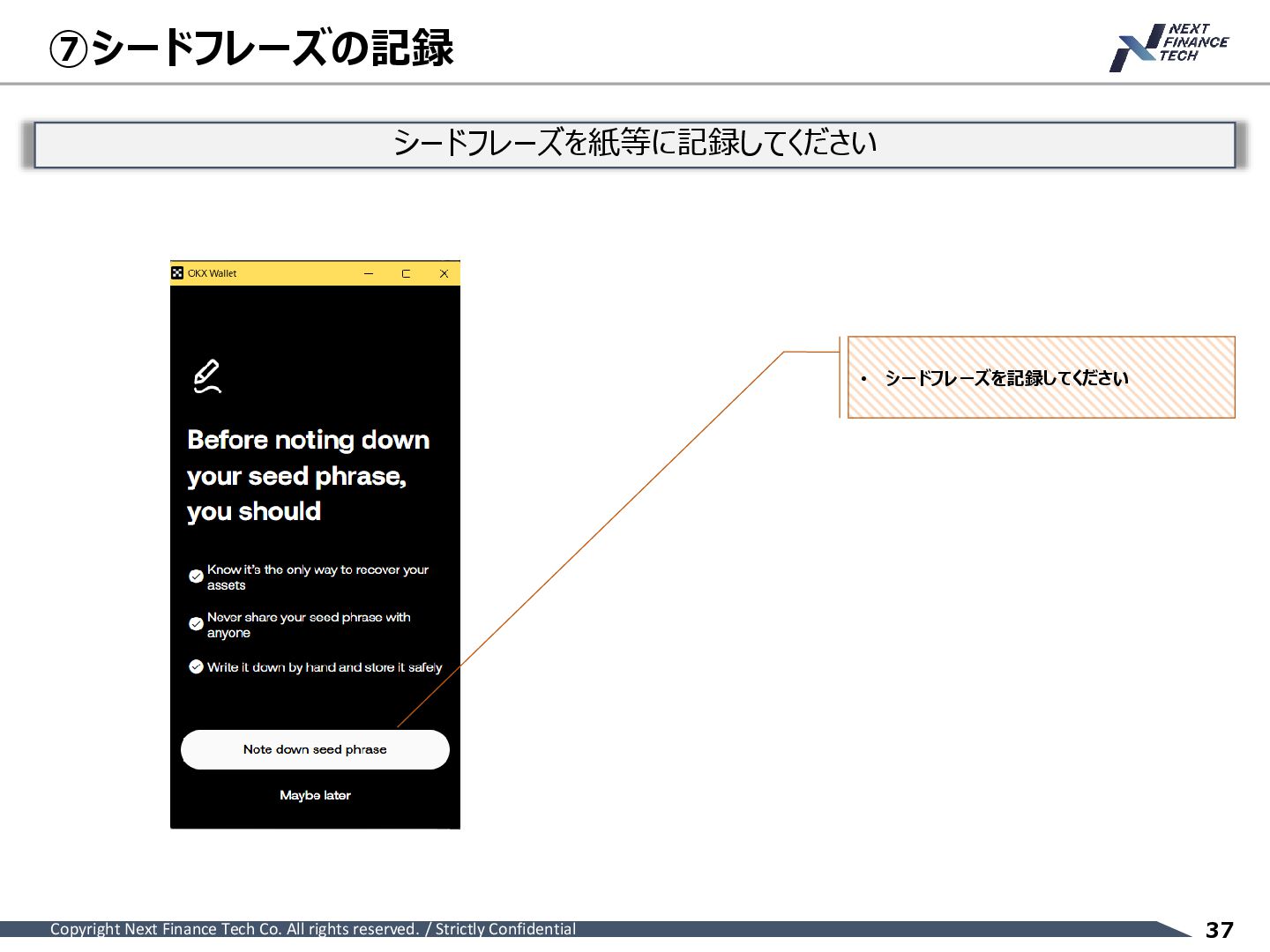The height and width of the screenshot is (952, 1270).
Task: Tick the 'only way to recover your assets' checkmark
Action: [196, 576]
